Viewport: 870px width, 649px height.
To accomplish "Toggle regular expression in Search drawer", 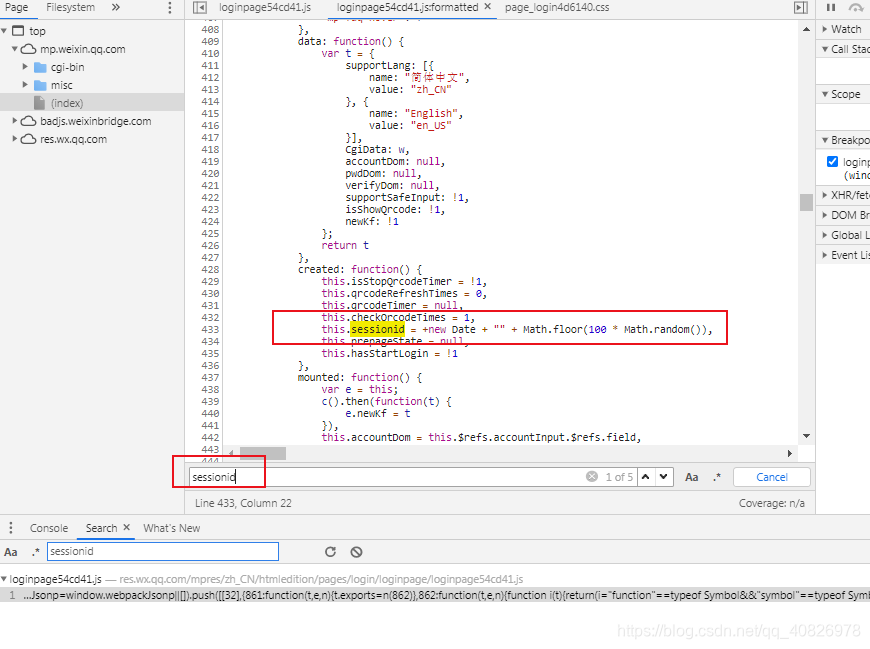I will pos(36,552).
